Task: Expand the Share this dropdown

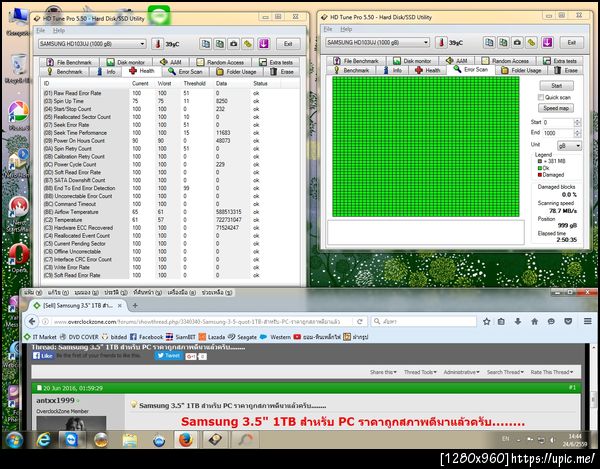Action: coord(383,372)
